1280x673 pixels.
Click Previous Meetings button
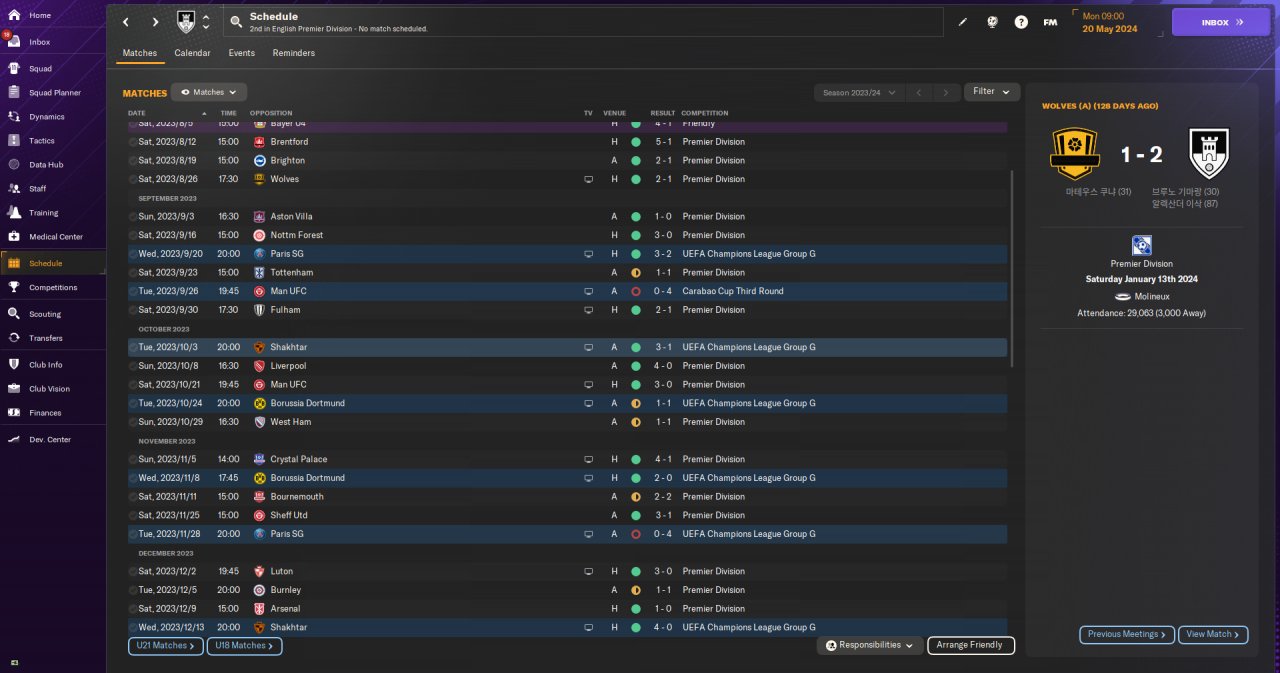[x=1127, y=634]
